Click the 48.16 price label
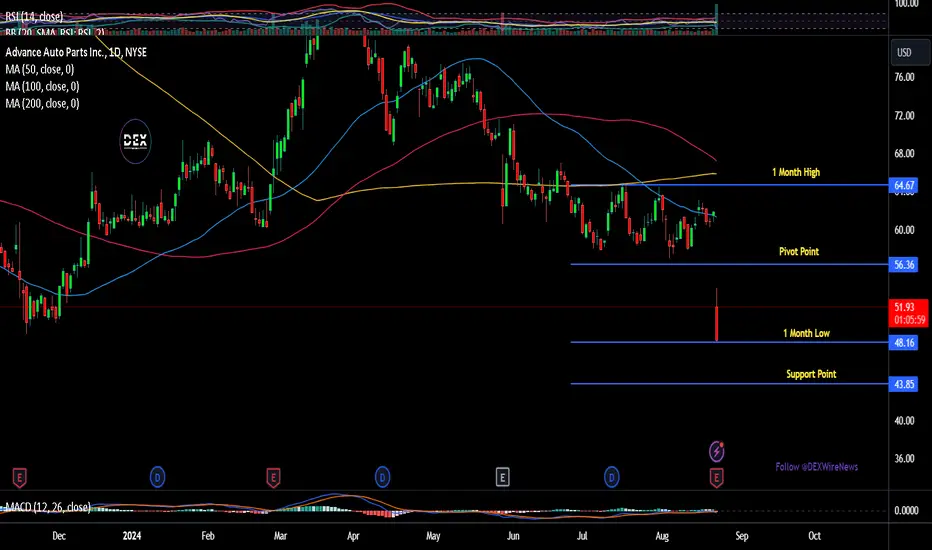Image resolution: width=932 pixels, height=550 pixels. 903,342
